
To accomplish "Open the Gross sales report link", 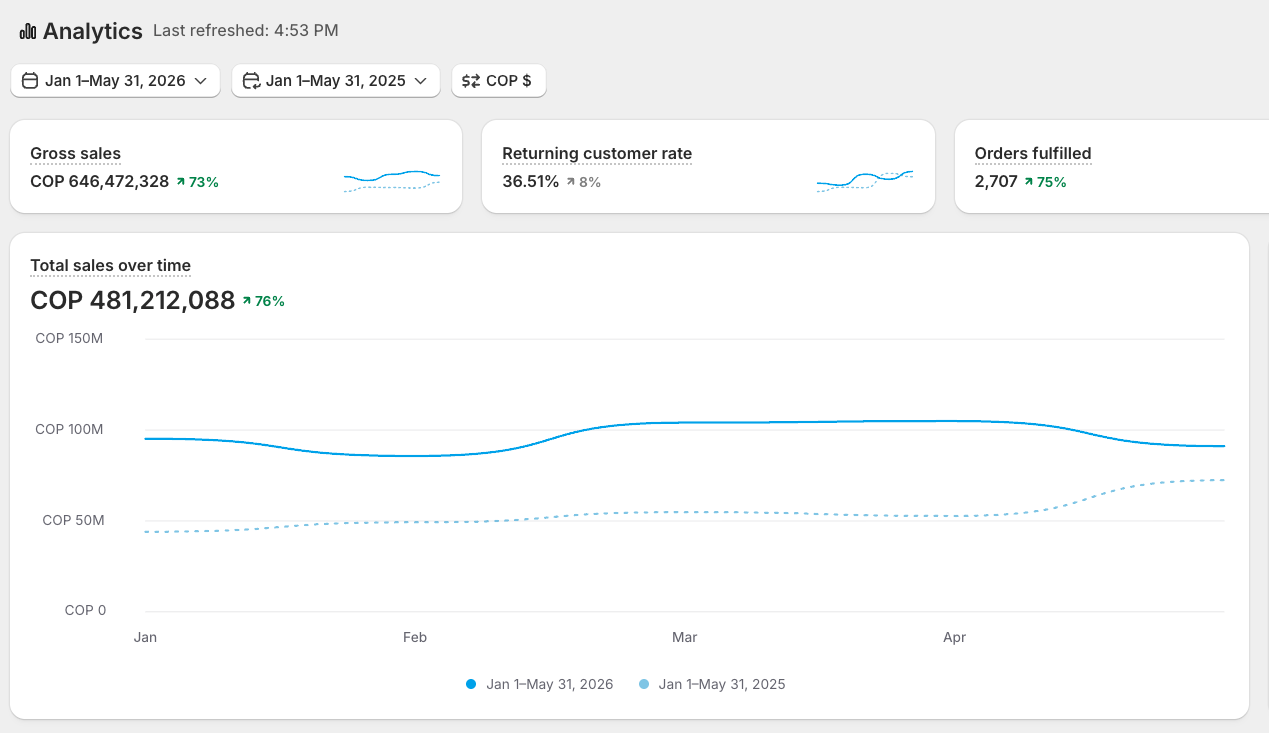I will pyautogui.click(x=75, y=154).
